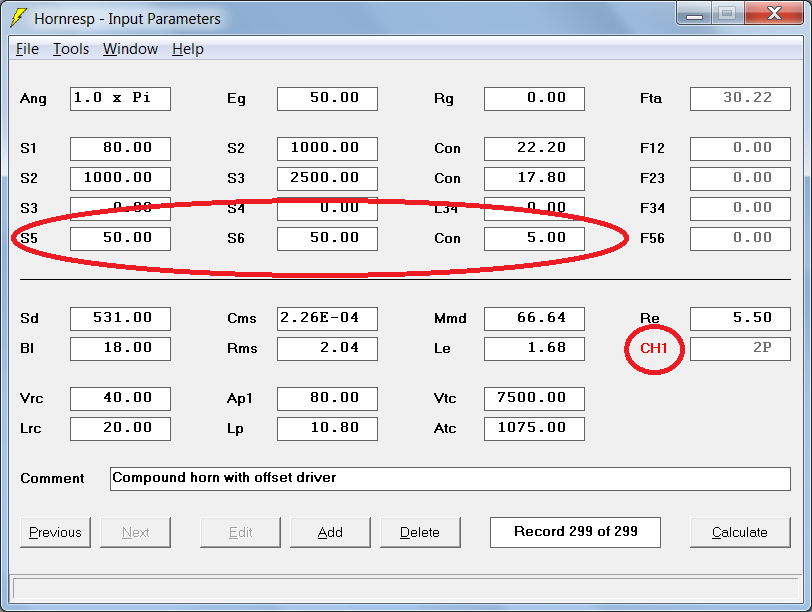Select the Atc field 1075.00

tap(534, 429)
